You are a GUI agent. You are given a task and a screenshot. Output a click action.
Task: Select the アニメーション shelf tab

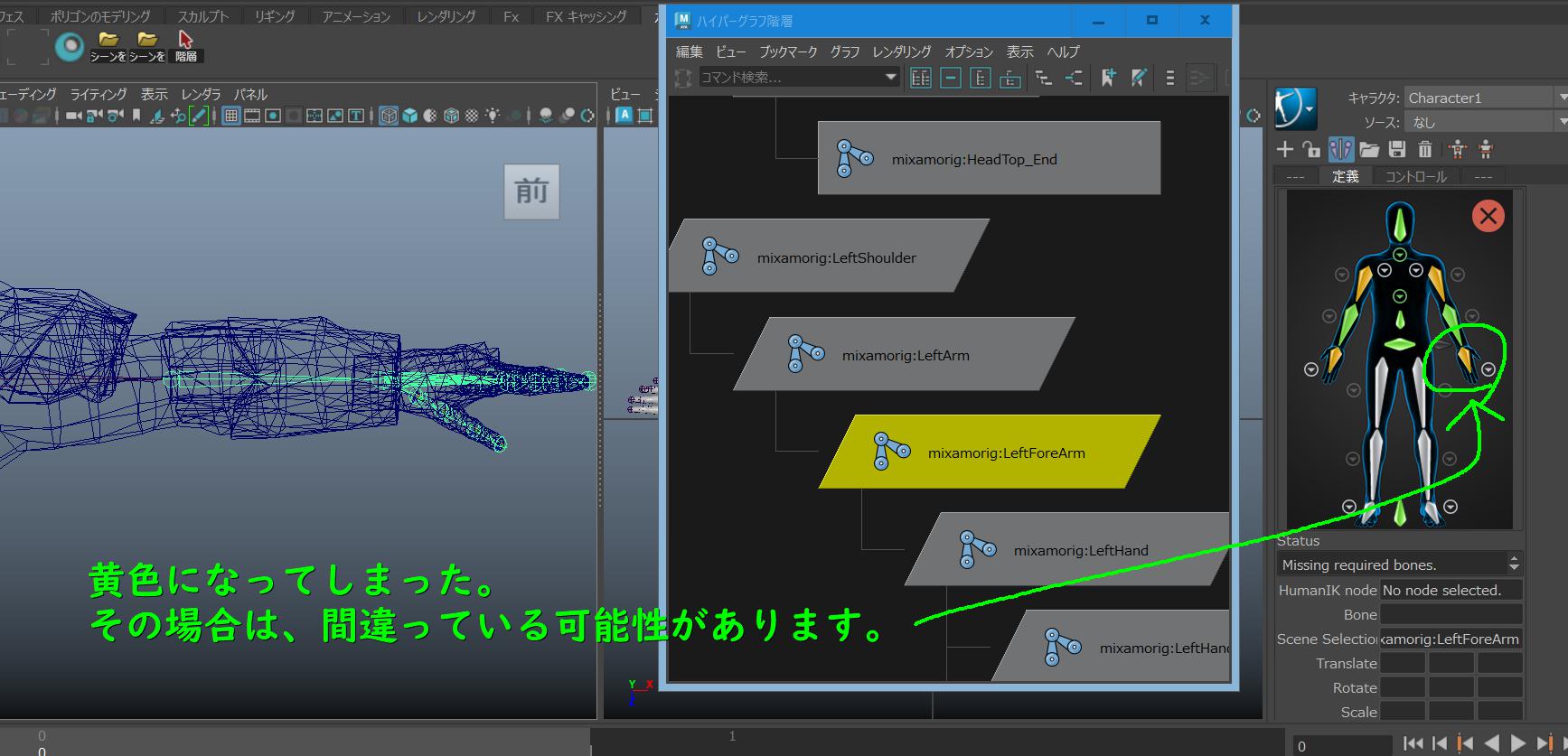[x=357, y=16]
